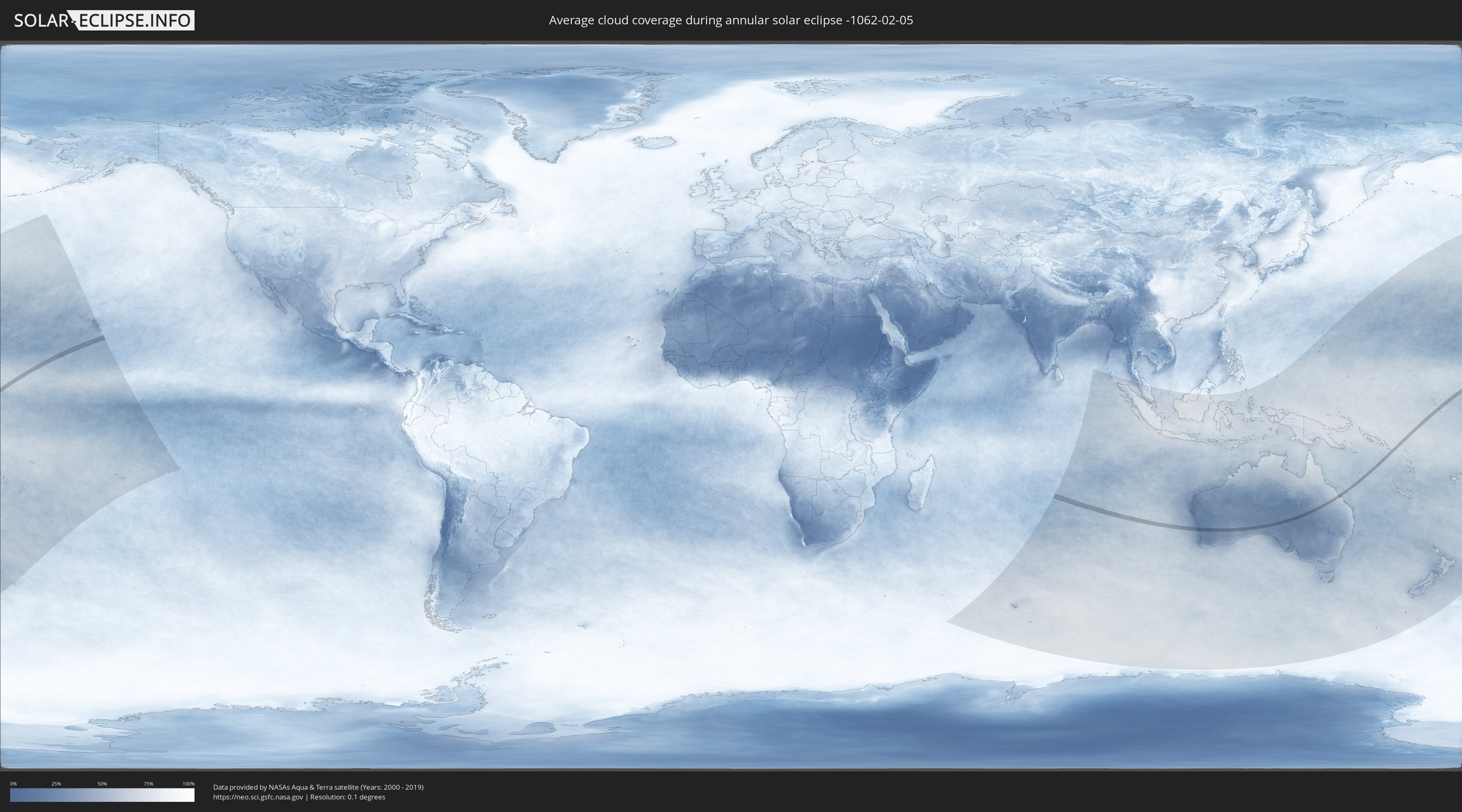1462x812 pixels.
Task: Click the 75% legend label
Action: (x=148, y=784)
